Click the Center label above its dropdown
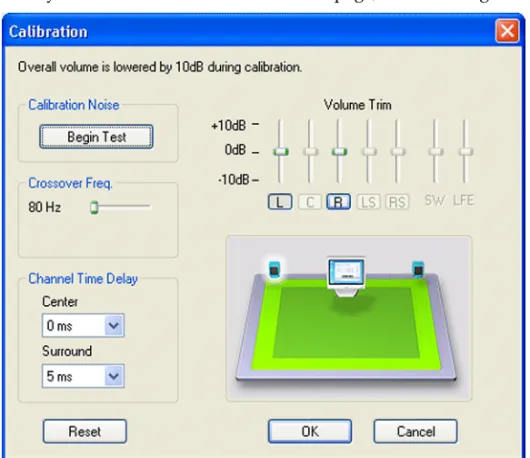530x458 pixels. tap(60, 302)
